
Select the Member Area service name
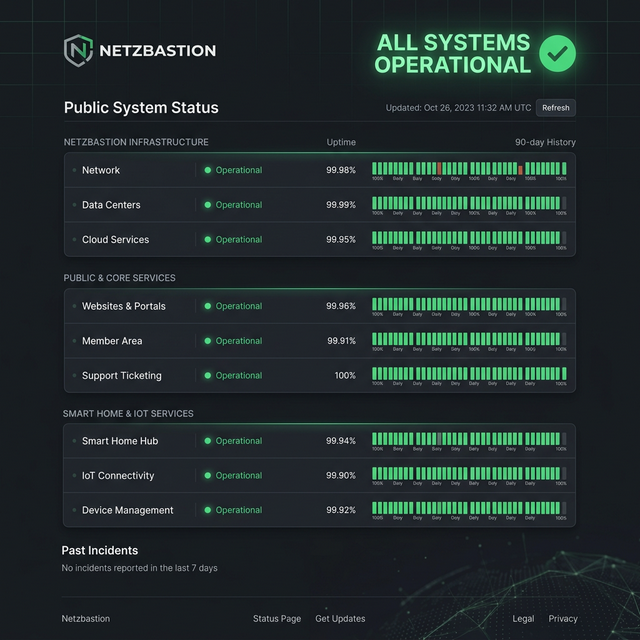[112, 341]
